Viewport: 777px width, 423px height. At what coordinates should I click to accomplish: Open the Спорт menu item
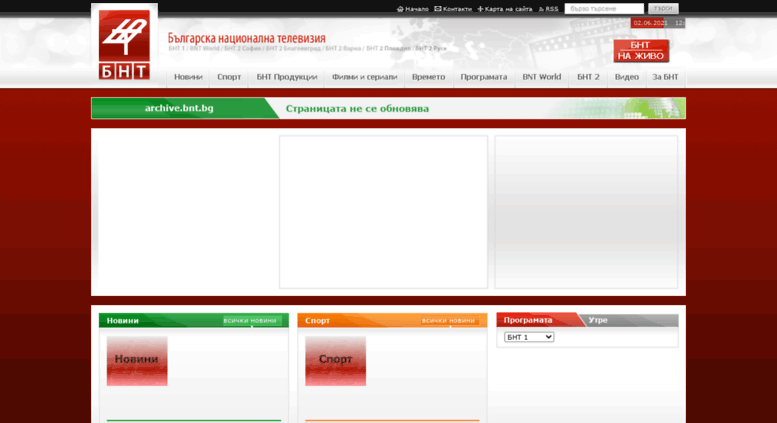click(x=229, y=77)
